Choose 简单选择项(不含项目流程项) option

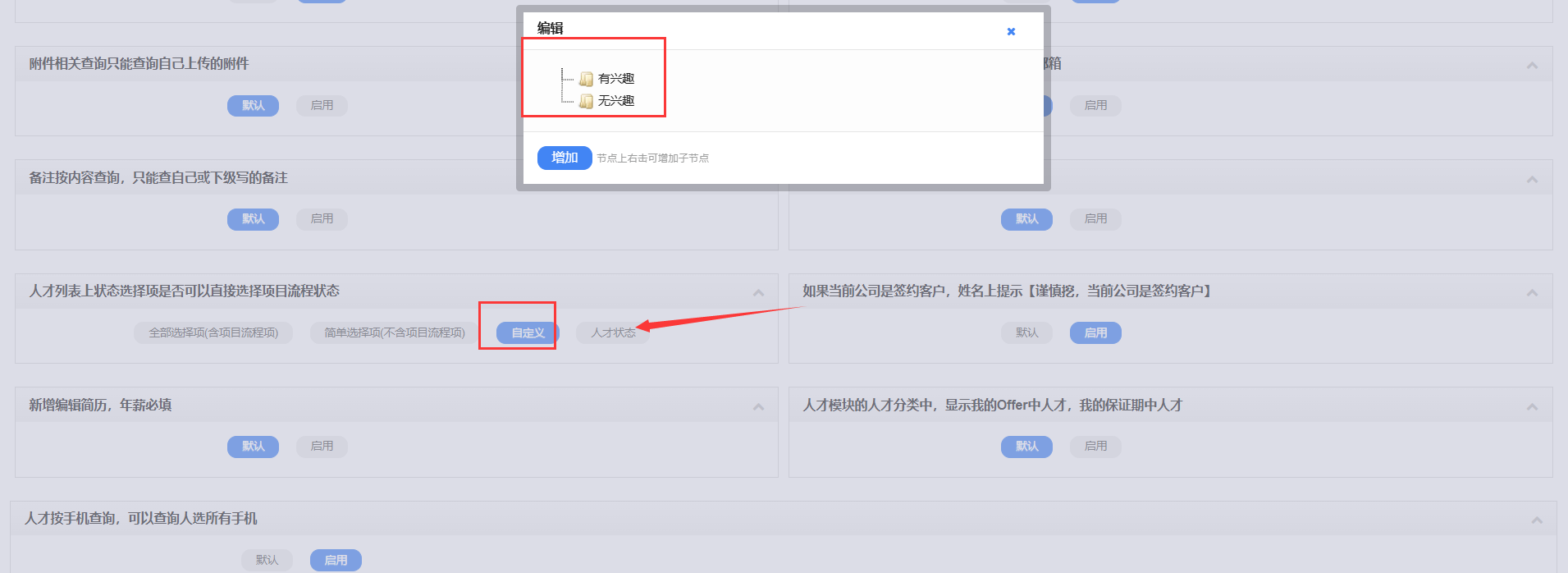(394, 333)
